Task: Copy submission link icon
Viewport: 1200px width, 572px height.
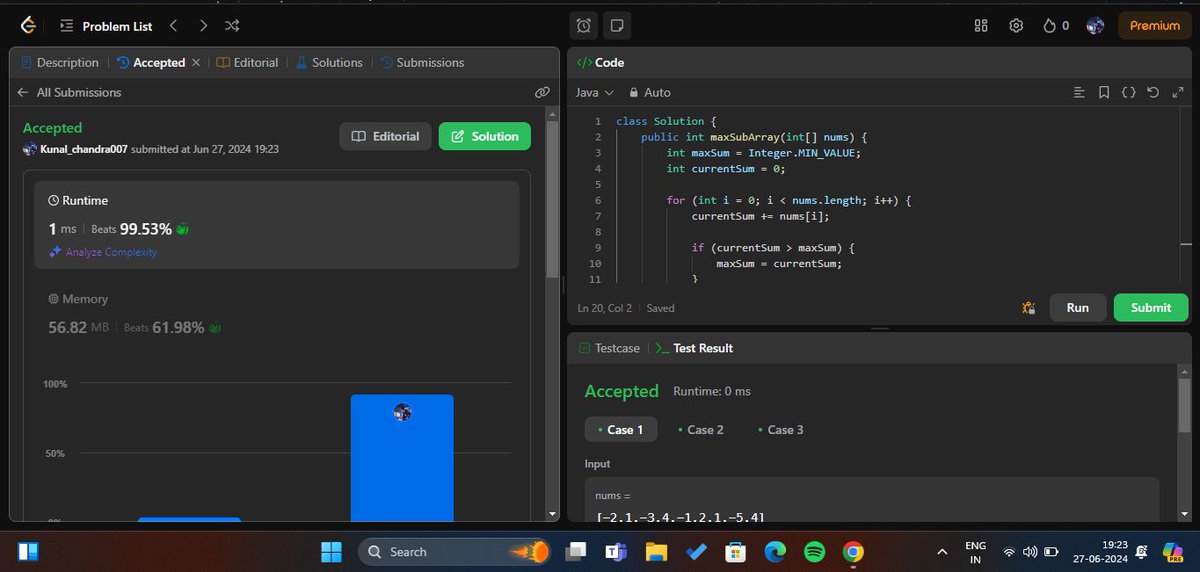Action: click(x=542, y=92)
